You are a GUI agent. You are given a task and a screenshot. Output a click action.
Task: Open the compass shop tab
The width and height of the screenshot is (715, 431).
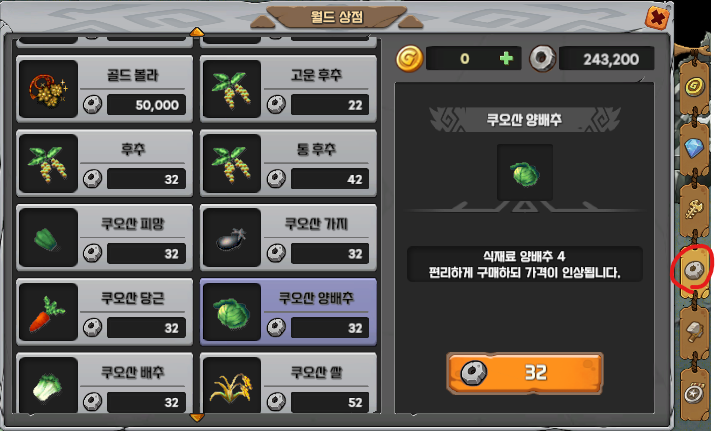(x=694, y=392)
